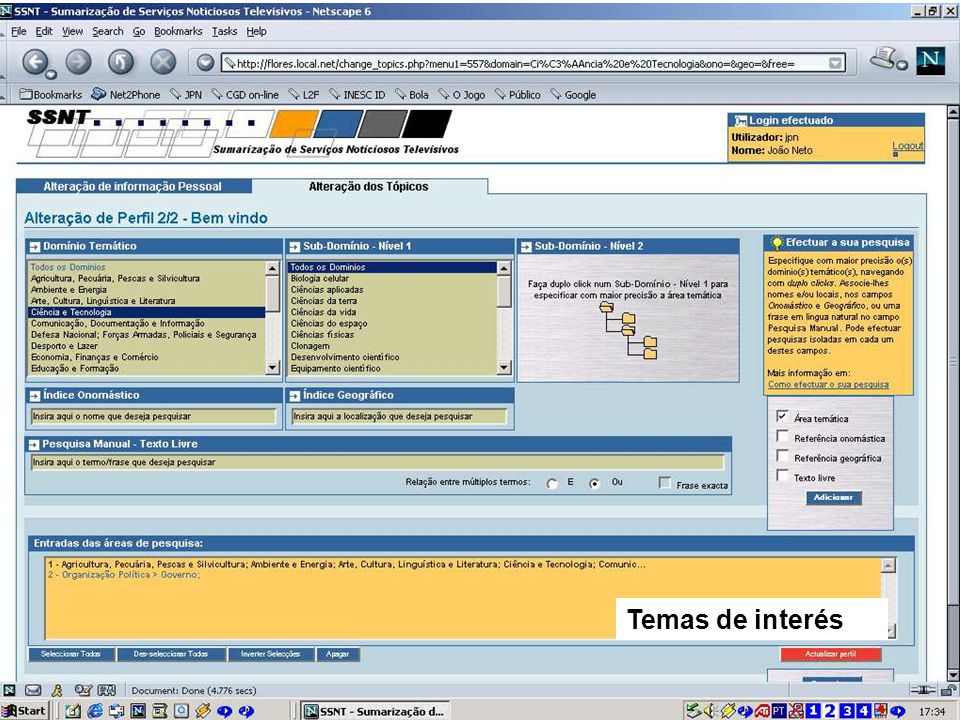This screenshot has height=720, width=960.
Task: Select Clonagem in Sub-Domínio Nível 1 list
Action: coord(310,346)
